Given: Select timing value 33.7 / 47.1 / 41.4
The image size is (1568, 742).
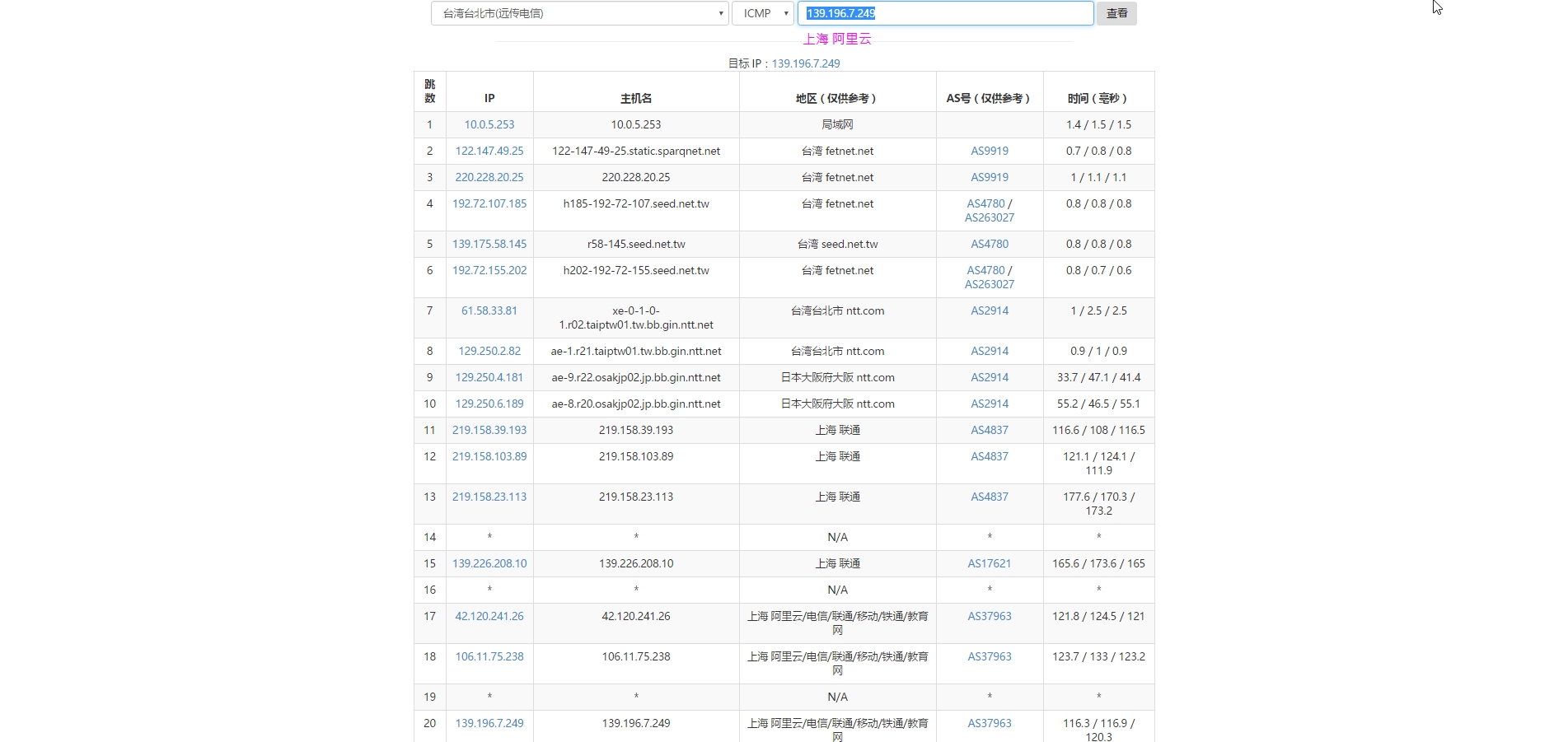Looking at the screenshot, I should click(1098, 377).
